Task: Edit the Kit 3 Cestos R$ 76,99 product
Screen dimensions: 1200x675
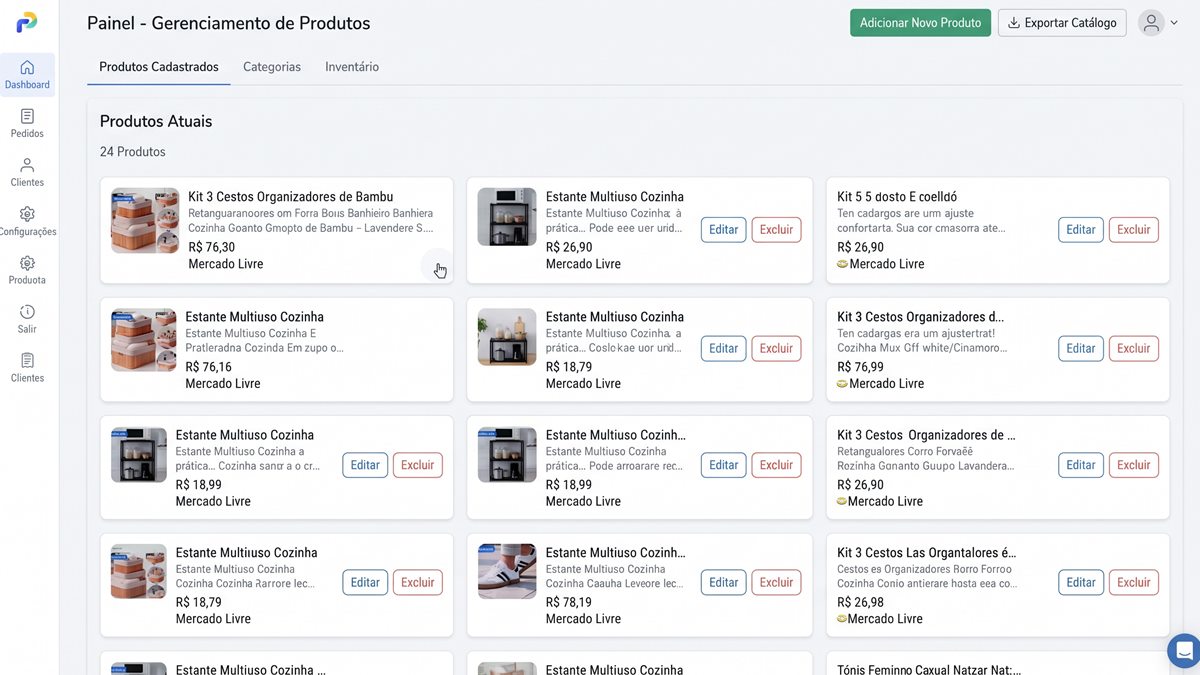Action: [x=1081, y=349]
